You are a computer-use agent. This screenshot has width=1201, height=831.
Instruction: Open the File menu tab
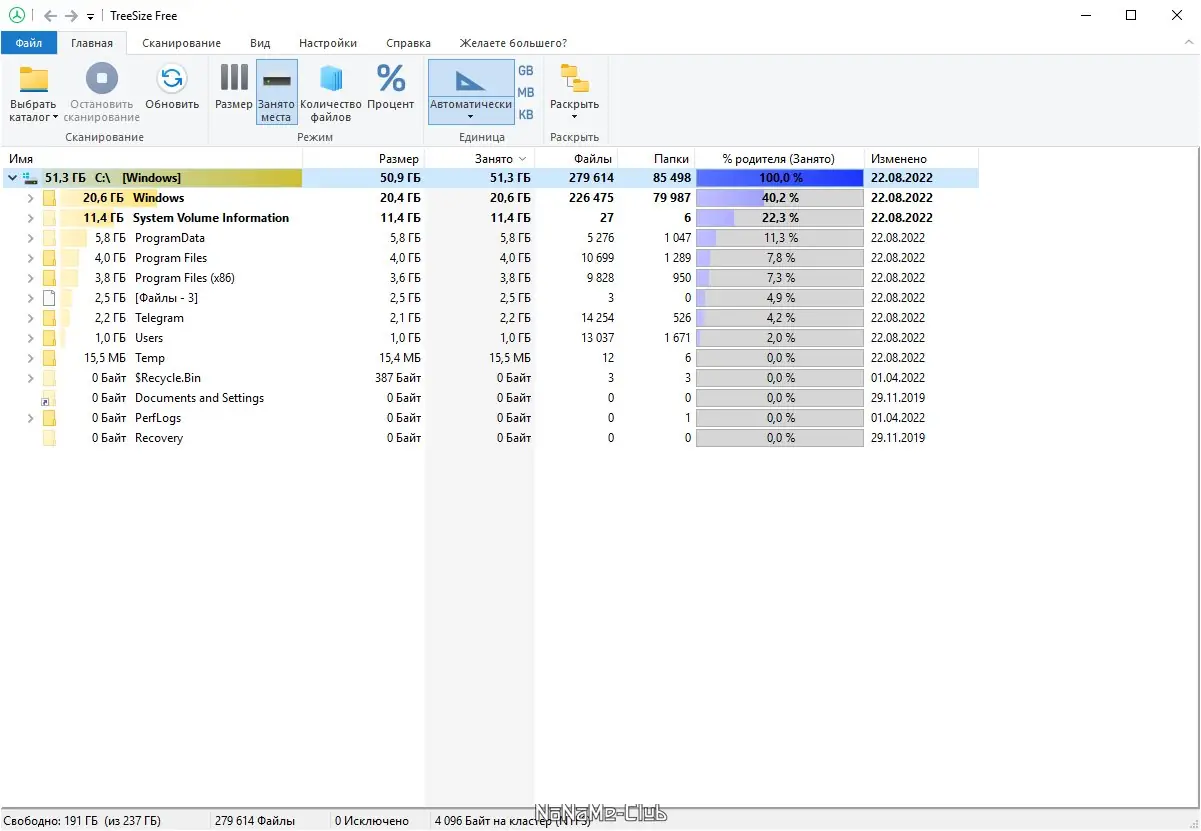(x=29, y=43)
